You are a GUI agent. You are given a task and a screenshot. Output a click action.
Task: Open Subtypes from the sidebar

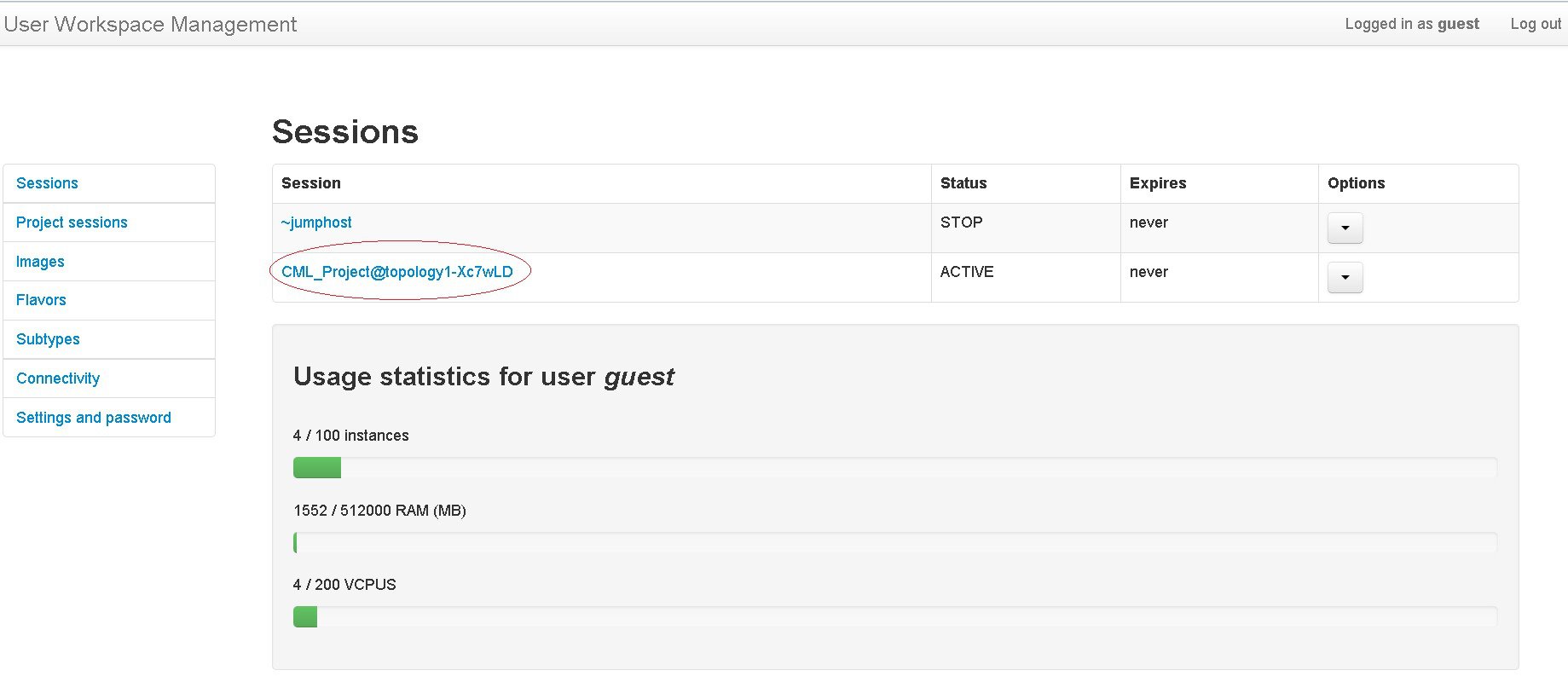click(48, 339)
